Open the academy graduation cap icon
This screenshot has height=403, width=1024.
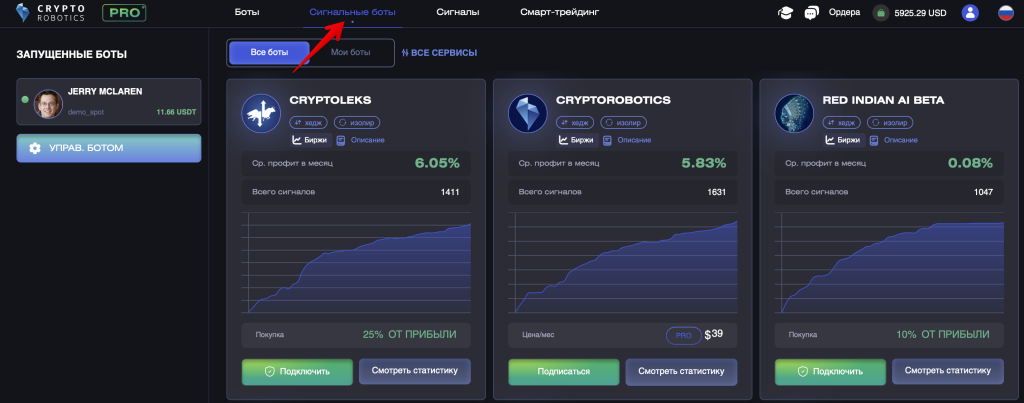(x=785, y=12)
